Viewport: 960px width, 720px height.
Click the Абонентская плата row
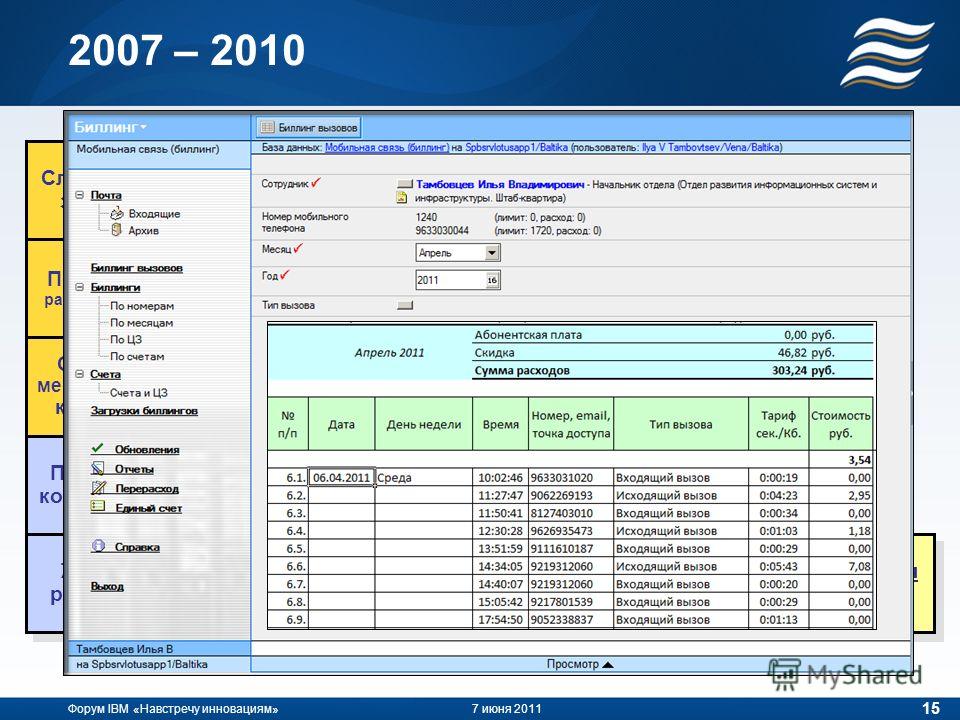click(x=672, y=334)
